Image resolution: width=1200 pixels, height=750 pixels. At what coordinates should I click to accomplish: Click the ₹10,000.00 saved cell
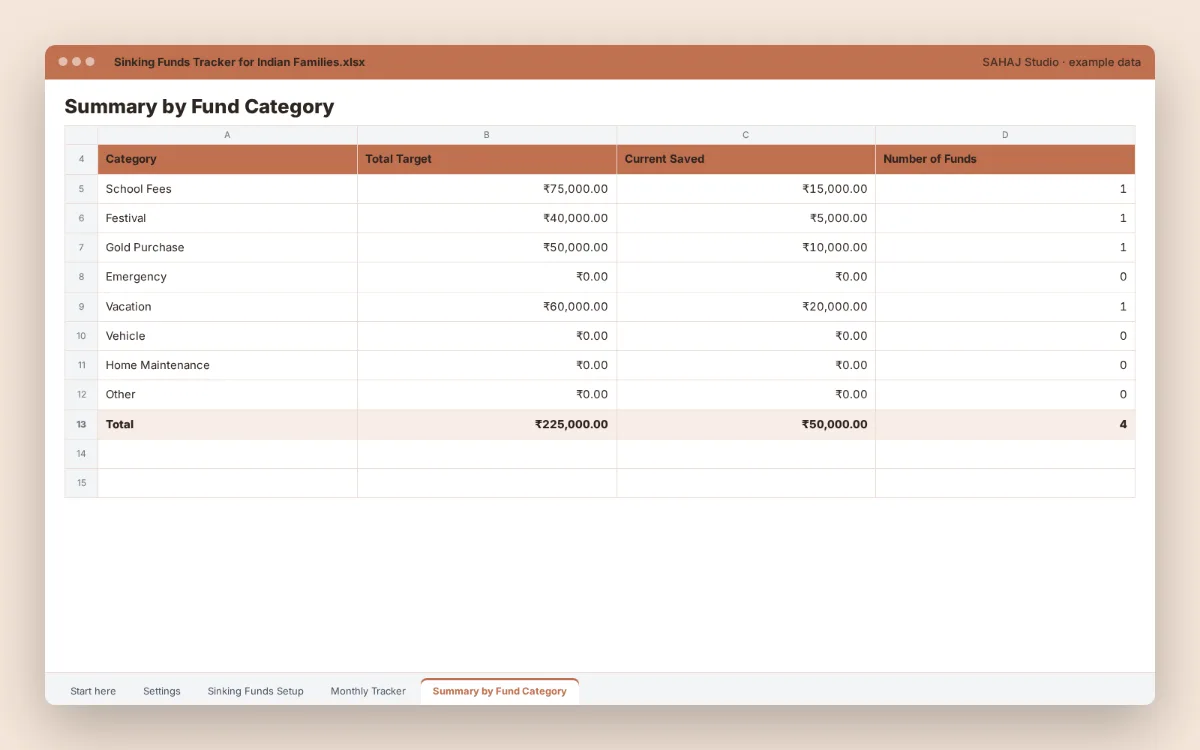pyautogui.click(x=746, y=247)
